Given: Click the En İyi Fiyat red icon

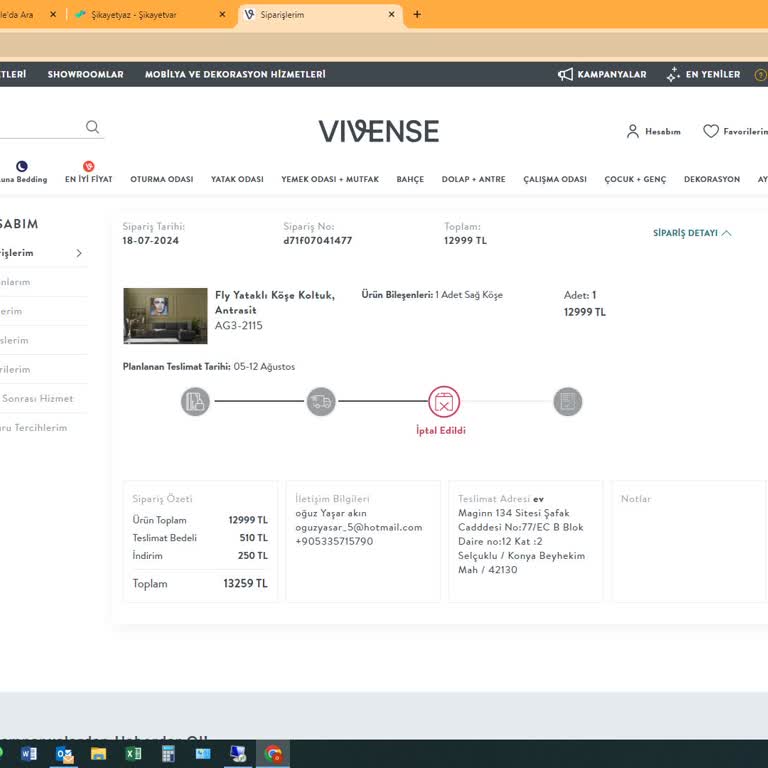Looking at the screenshot, I should pyautogui.click(x=89, y=166).
